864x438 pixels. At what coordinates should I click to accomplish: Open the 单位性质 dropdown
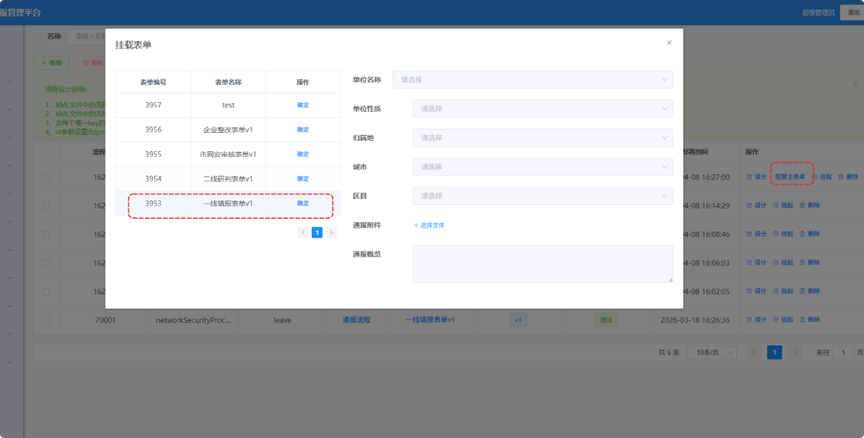pos(543,109)
